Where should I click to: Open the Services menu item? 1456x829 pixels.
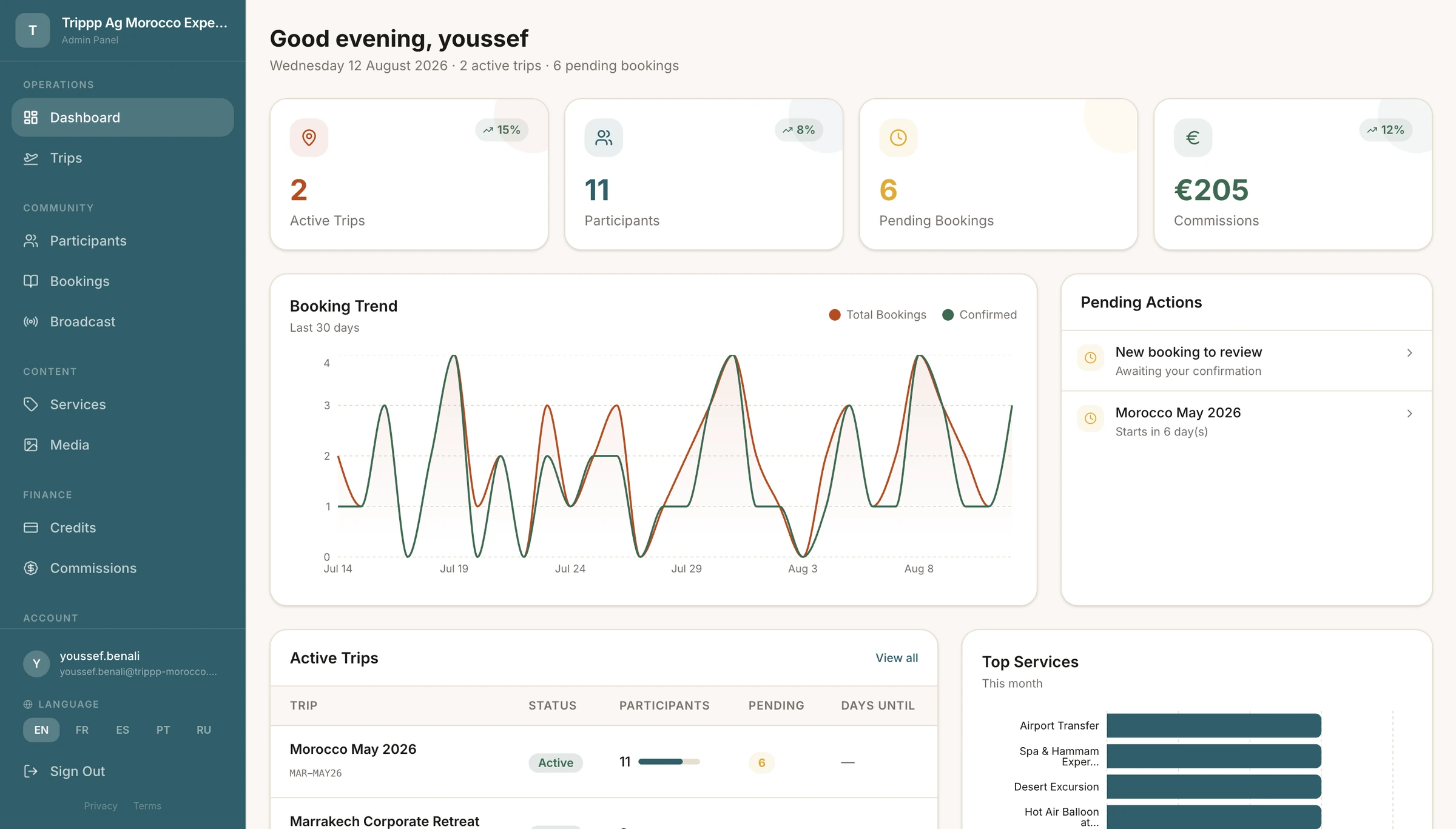123,404
